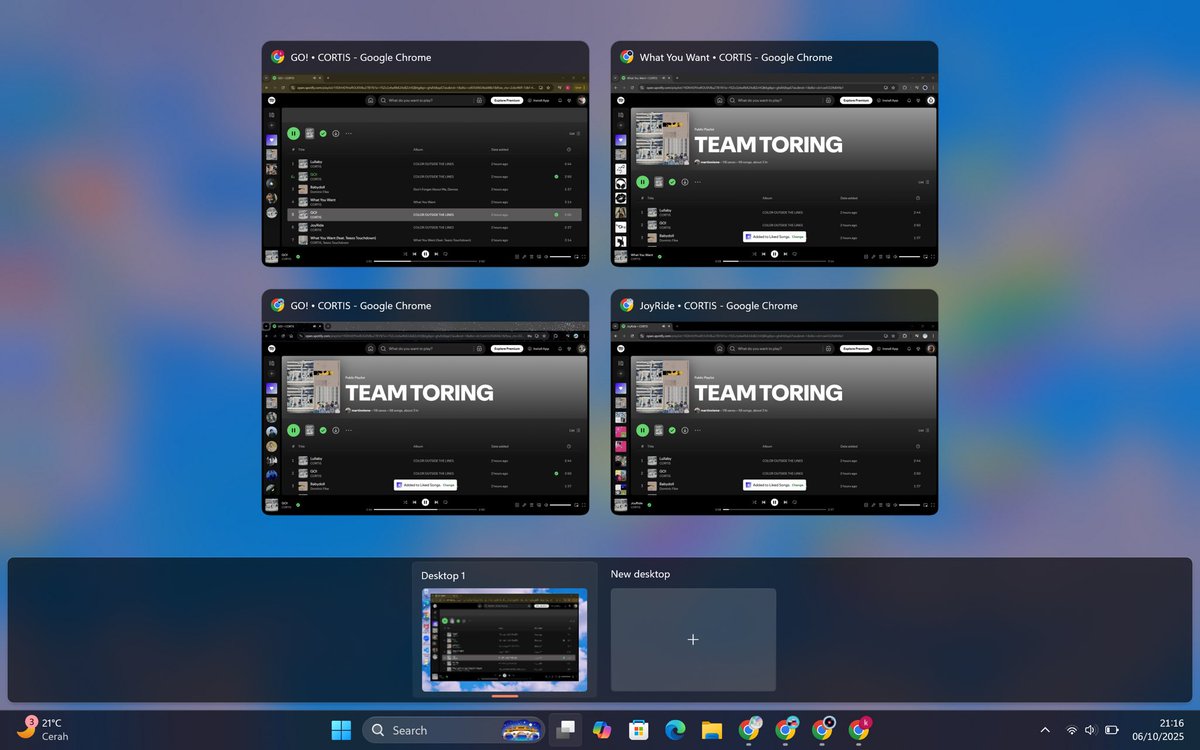
Task: Open Microsoft Edge from the taskbar
Action: 675,730
